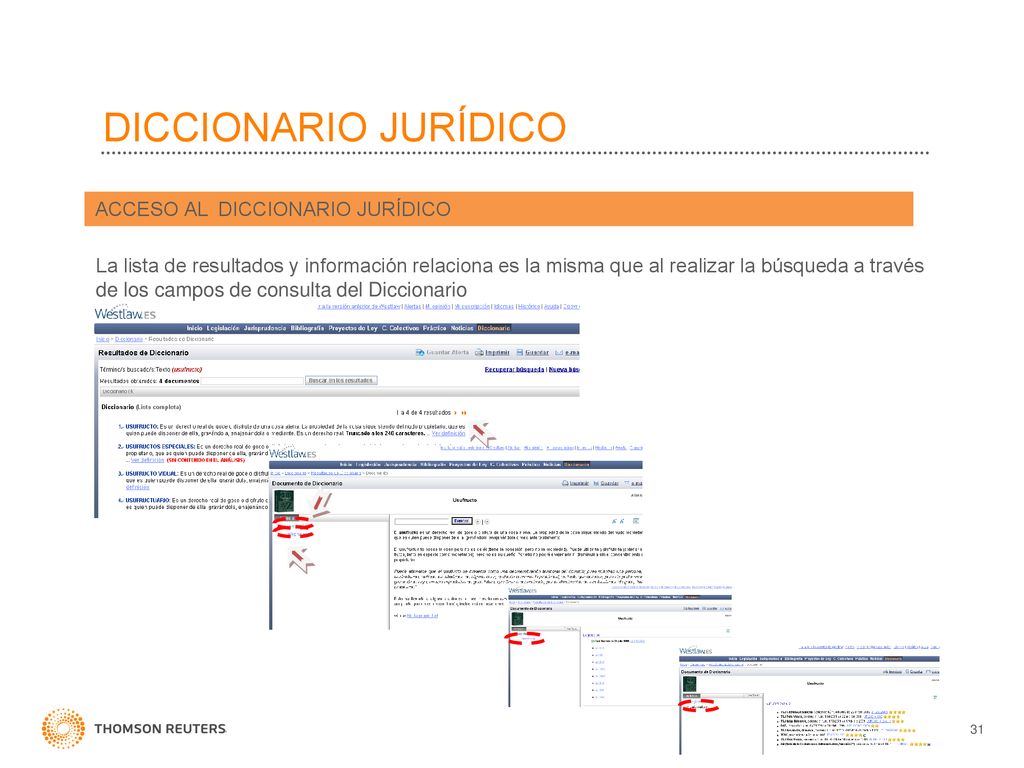Open Jurisprudencia tab in results window
The width and height of the screenshot is (1024, 768).
264,328
